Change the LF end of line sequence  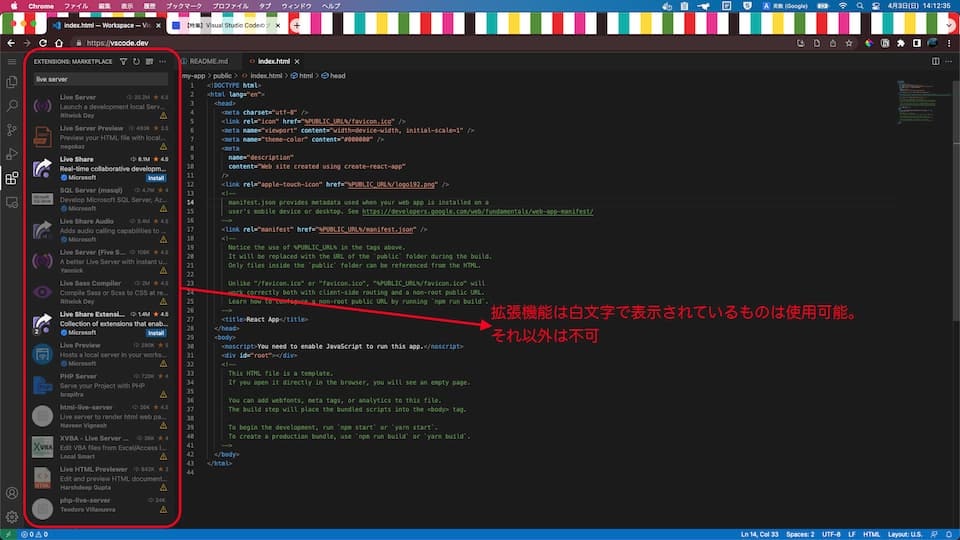point(852,534)
